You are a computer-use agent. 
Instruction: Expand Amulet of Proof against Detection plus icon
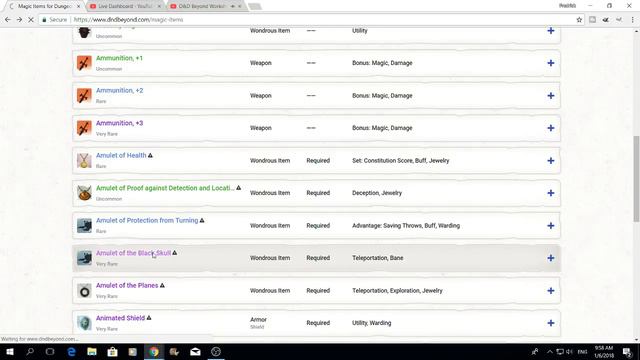pyautogui.click(x=551, y=193)
